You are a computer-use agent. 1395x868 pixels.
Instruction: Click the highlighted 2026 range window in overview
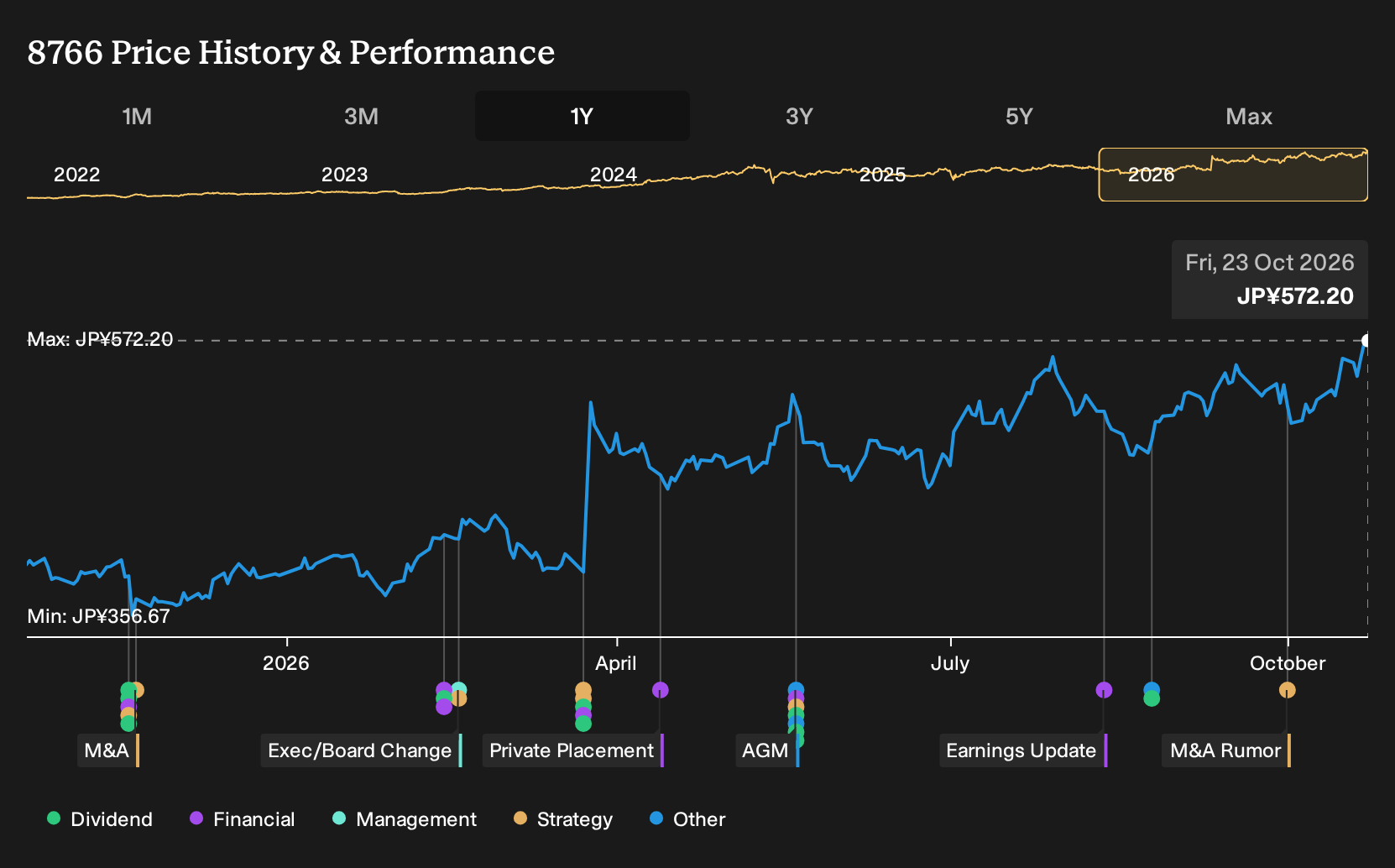[1233, 175]
